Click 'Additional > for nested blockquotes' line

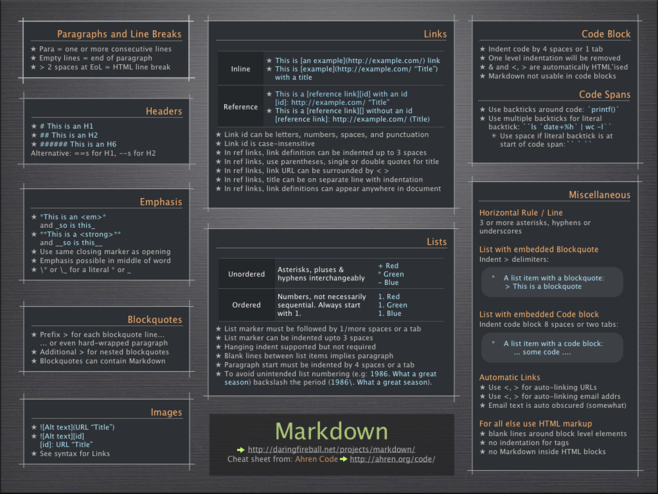point(104,352)
